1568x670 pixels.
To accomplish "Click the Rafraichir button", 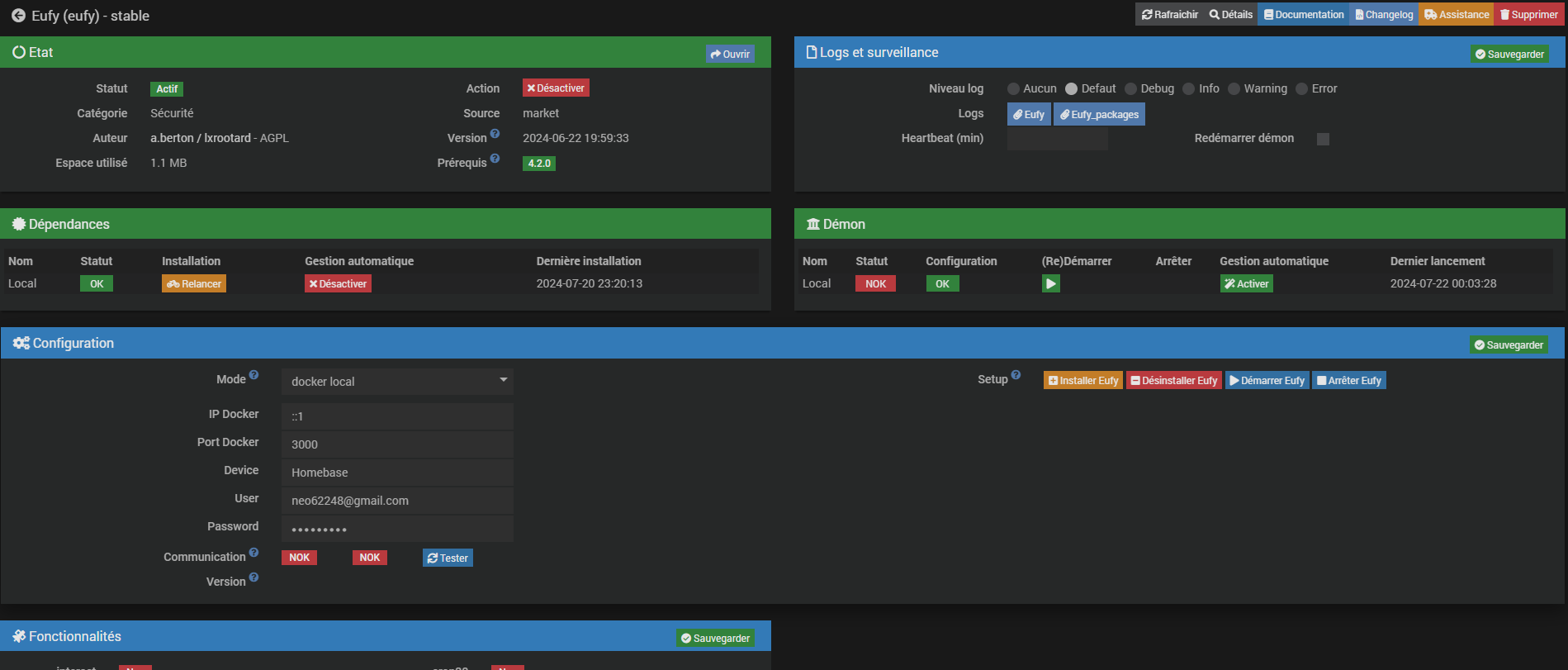I will (1169, 15).
